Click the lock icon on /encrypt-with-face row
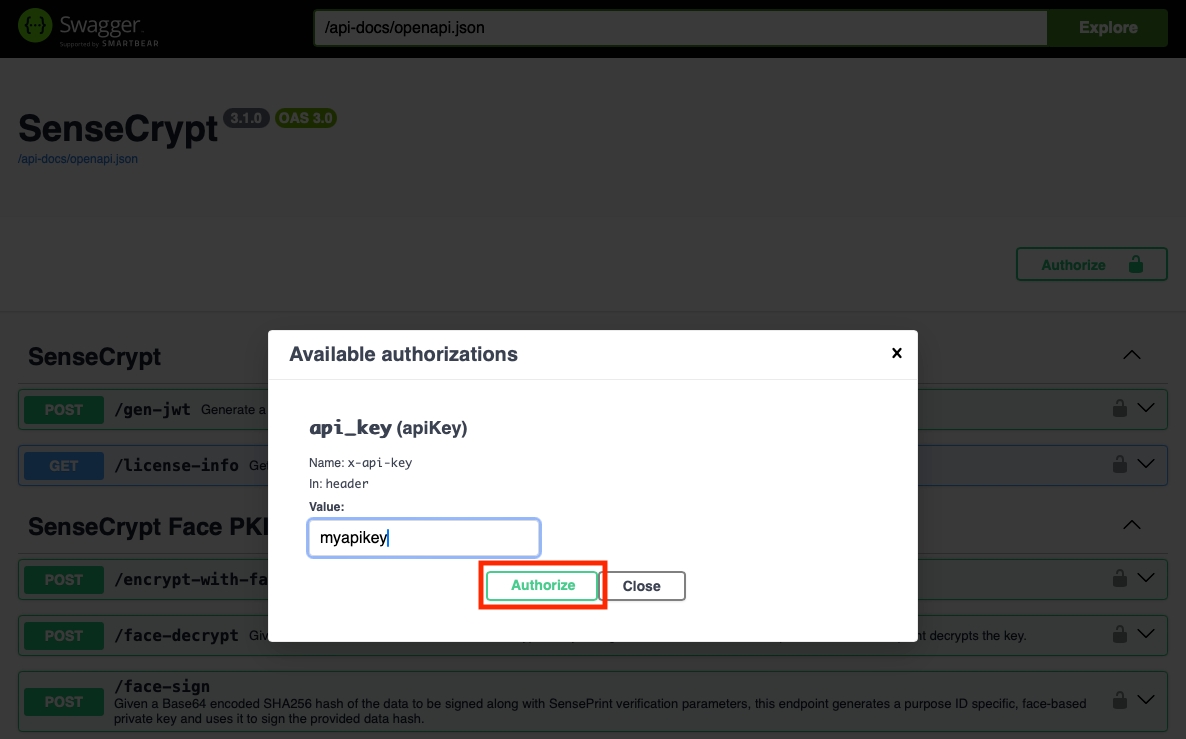Viewport: 1186px width, 739px height. (x=1120, y=578)
